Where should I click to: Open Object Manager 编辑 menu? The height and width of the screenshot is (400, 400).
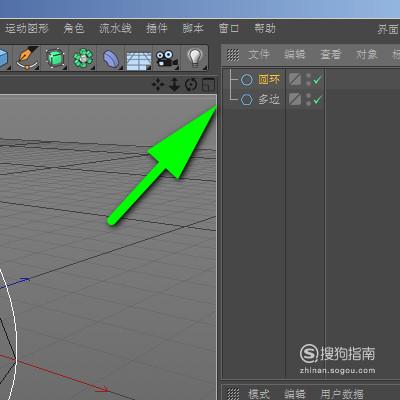[x=295, y=54]
